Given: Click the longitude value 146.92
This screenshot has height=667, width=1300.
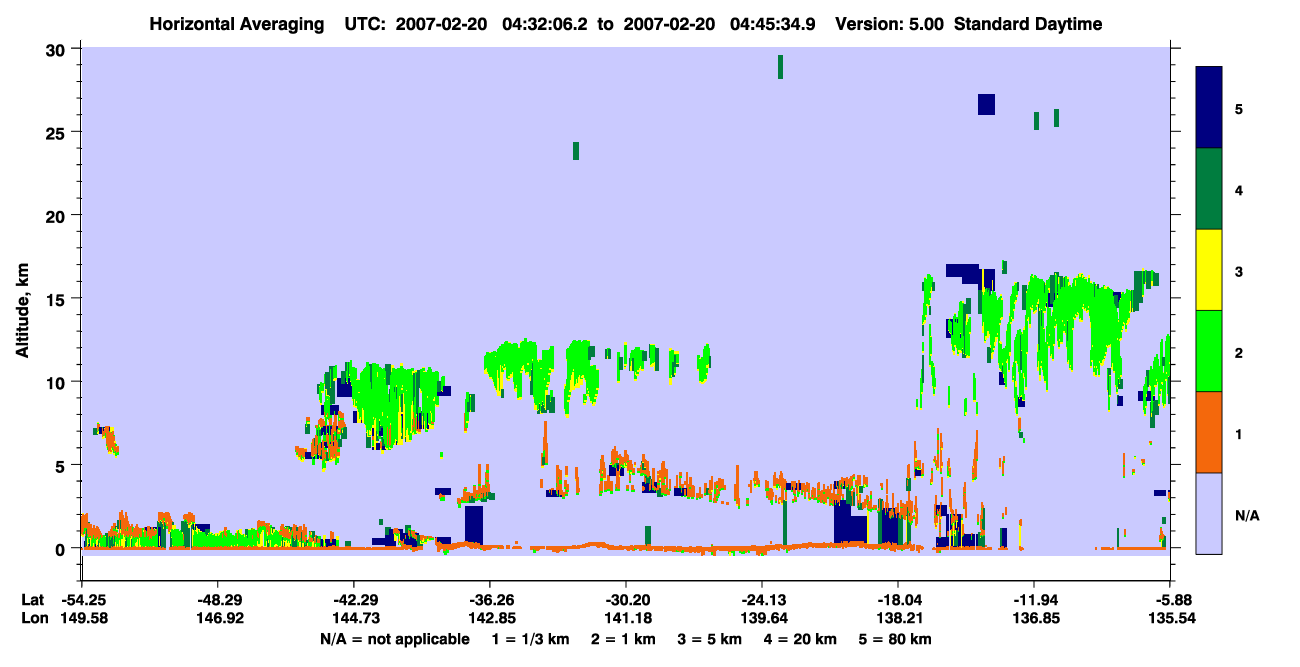Looking at the screenshot, I should pyautogui.click(x=218, y=618).
